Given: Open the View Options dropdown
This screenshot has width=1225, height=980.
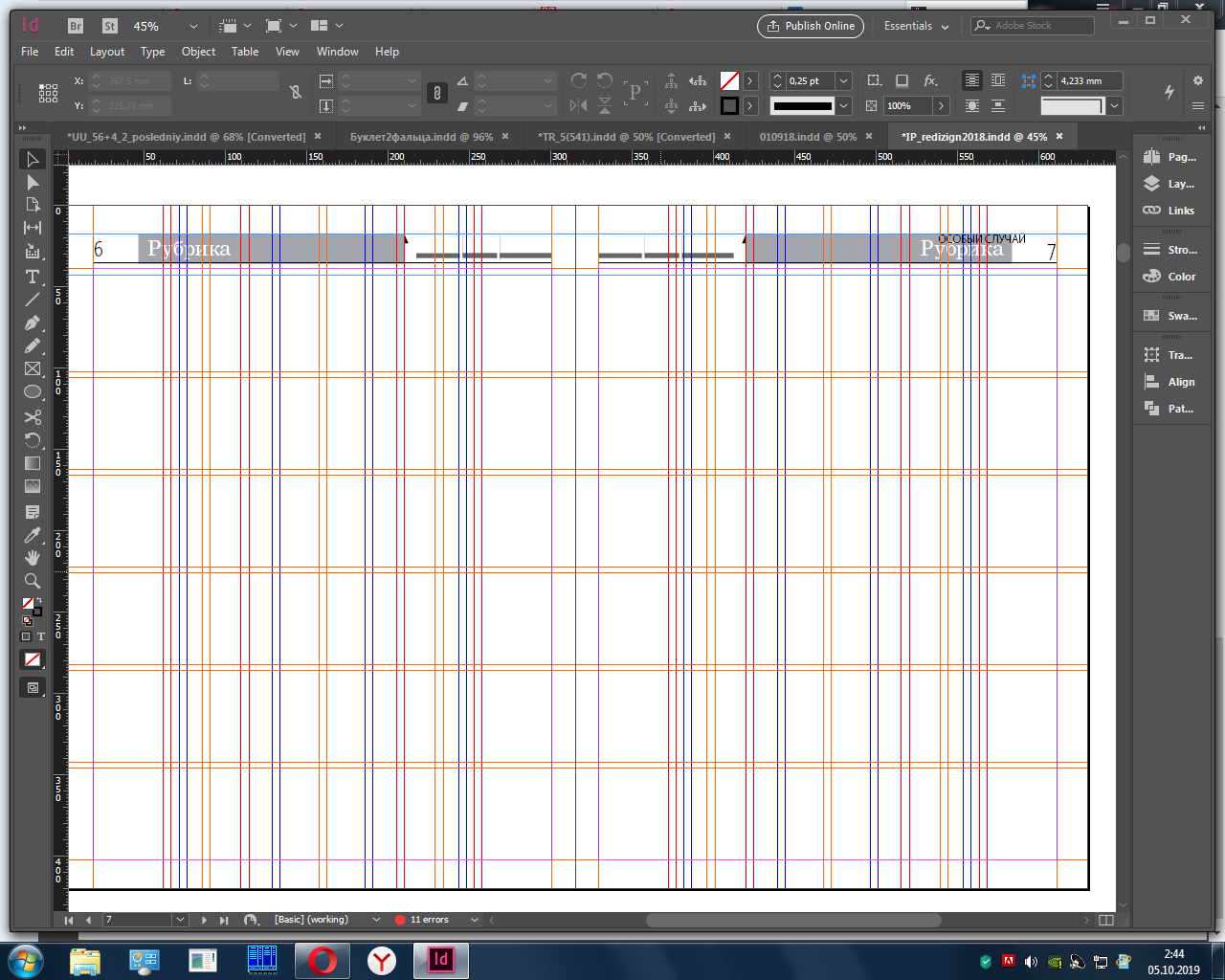Looking at the screenshot, I should [234, 26].
